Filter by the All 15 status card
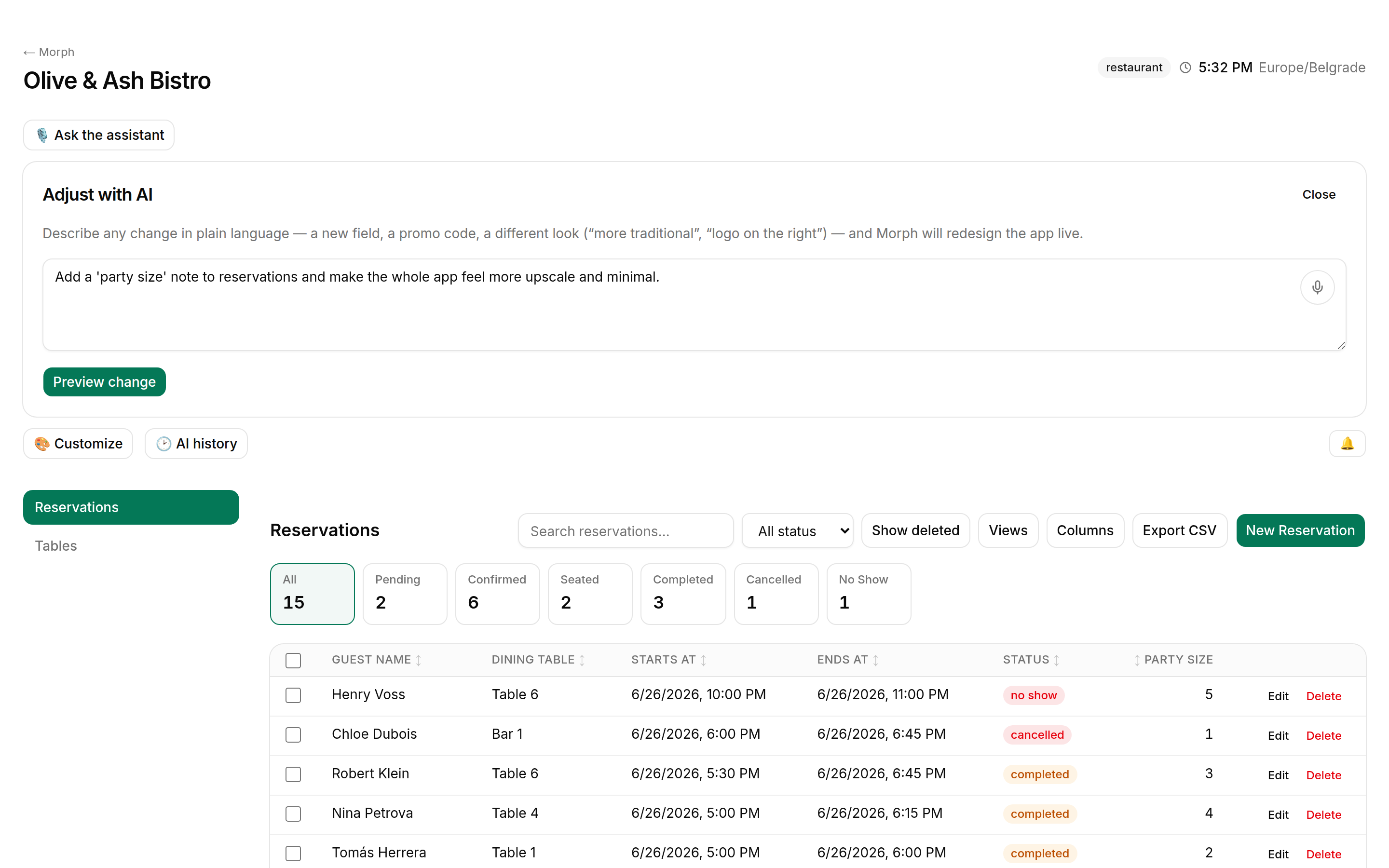This screenshot has height=868, width=1389. (x=312, y=594)
